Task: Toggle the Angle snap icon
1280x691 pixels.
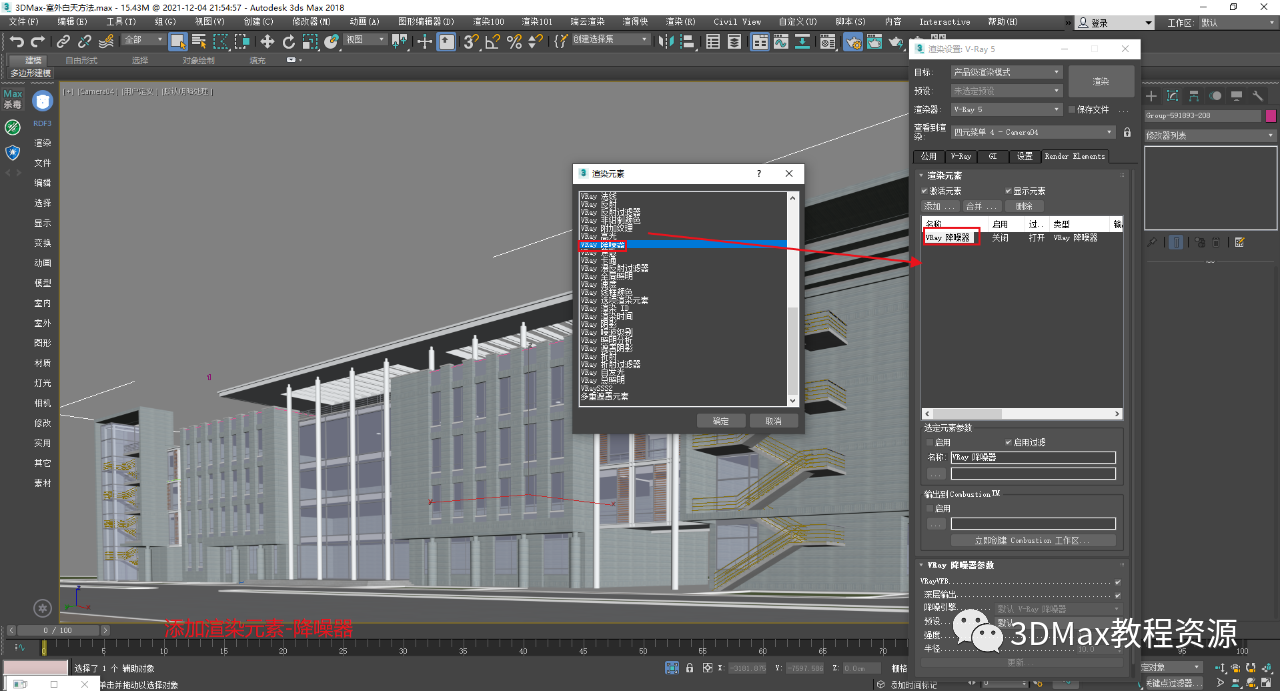Action: pos(493,41)
